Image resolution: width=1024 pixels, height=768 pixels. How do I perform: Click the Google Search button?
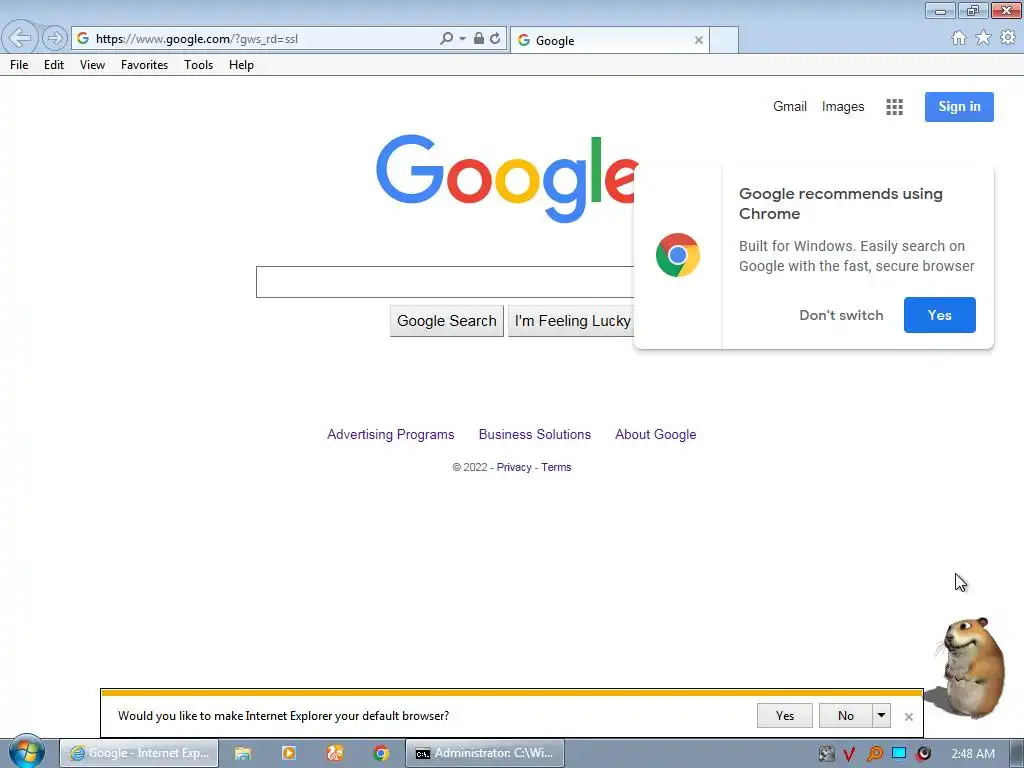pos(447,321)
